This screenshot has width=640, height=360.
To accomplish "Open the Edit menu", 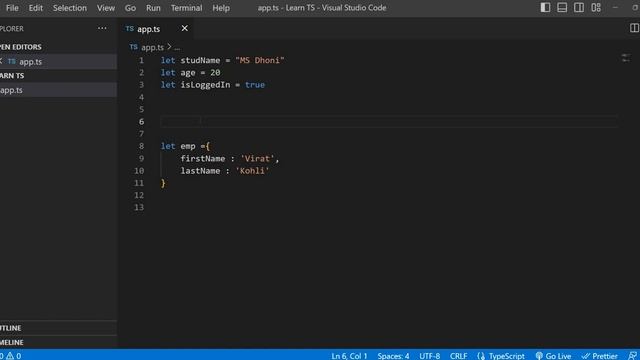I will point(36,8).
